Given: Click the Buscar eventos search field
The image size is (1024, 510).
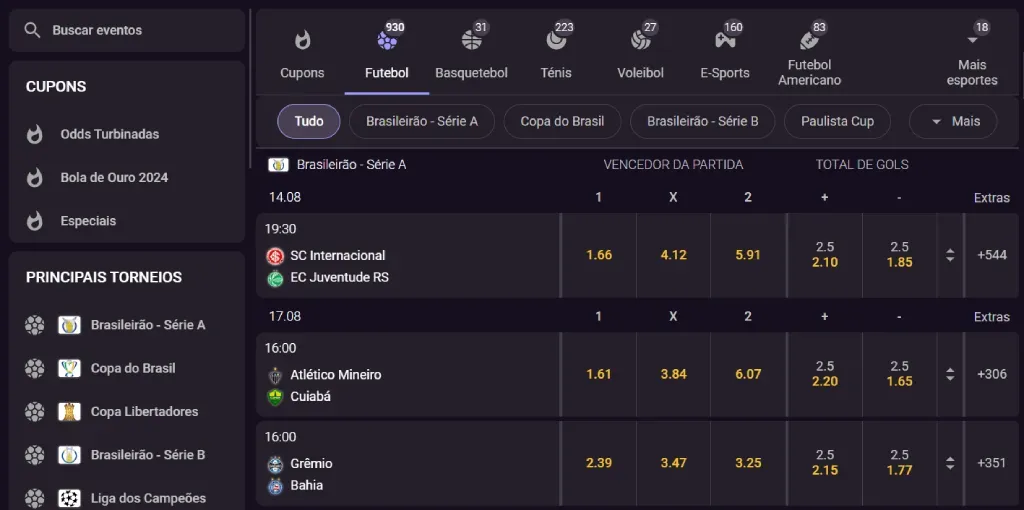Looking at the screenshot, I should pos(127,30).
